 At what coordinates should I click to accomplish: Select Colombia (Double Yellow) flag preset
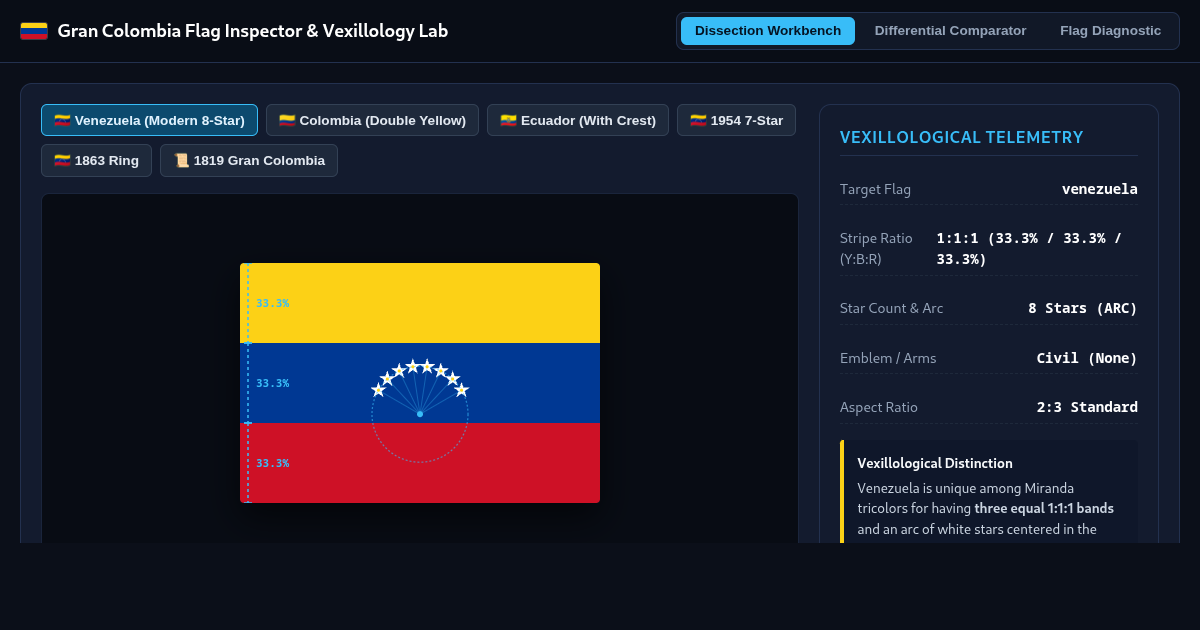372,120
